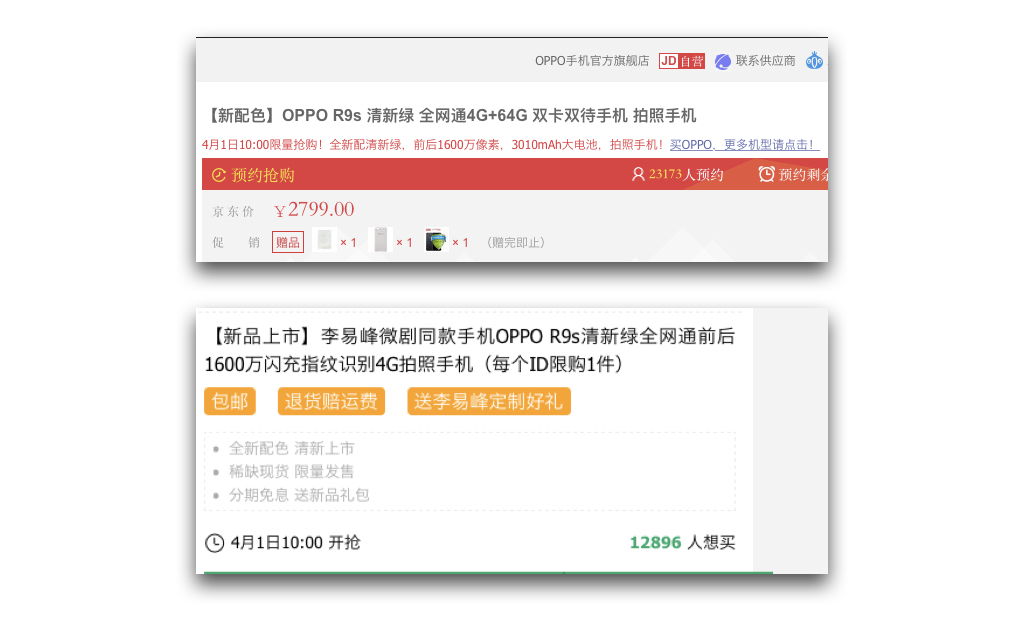
Task: Click the 送李易峰定制好礼 tag
Action: coord(488,401)
